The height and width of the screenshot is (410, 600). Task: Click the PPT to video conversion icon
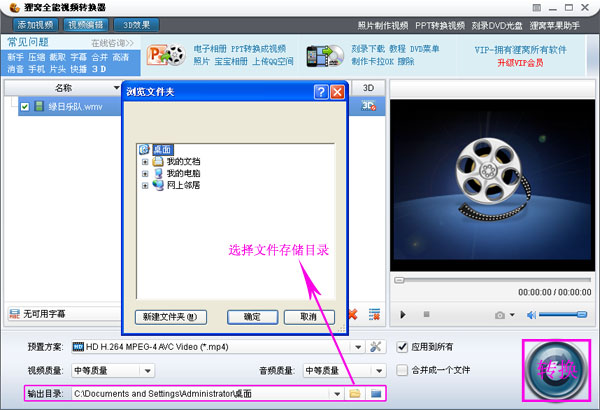pyautogui.click(x=166, y=55)
